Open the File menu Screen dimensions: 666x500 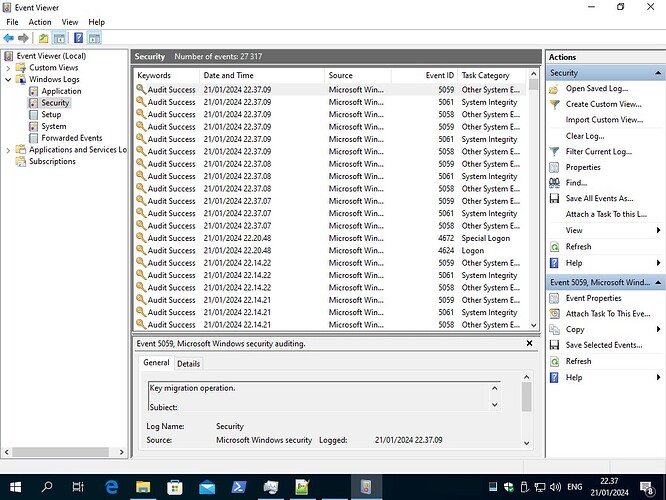pyautogui.click(x=12, y=22)
